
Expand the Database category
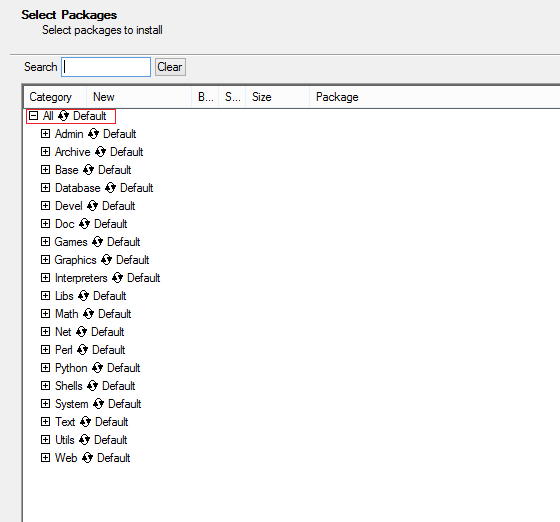coord(45,188)
